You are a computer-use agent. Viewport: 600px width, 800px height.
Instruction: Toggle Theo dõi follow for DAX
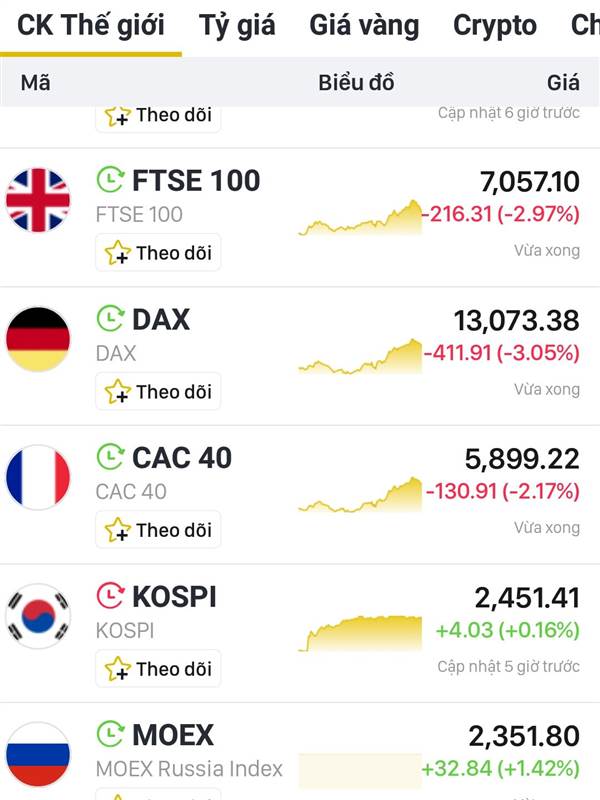158,391
